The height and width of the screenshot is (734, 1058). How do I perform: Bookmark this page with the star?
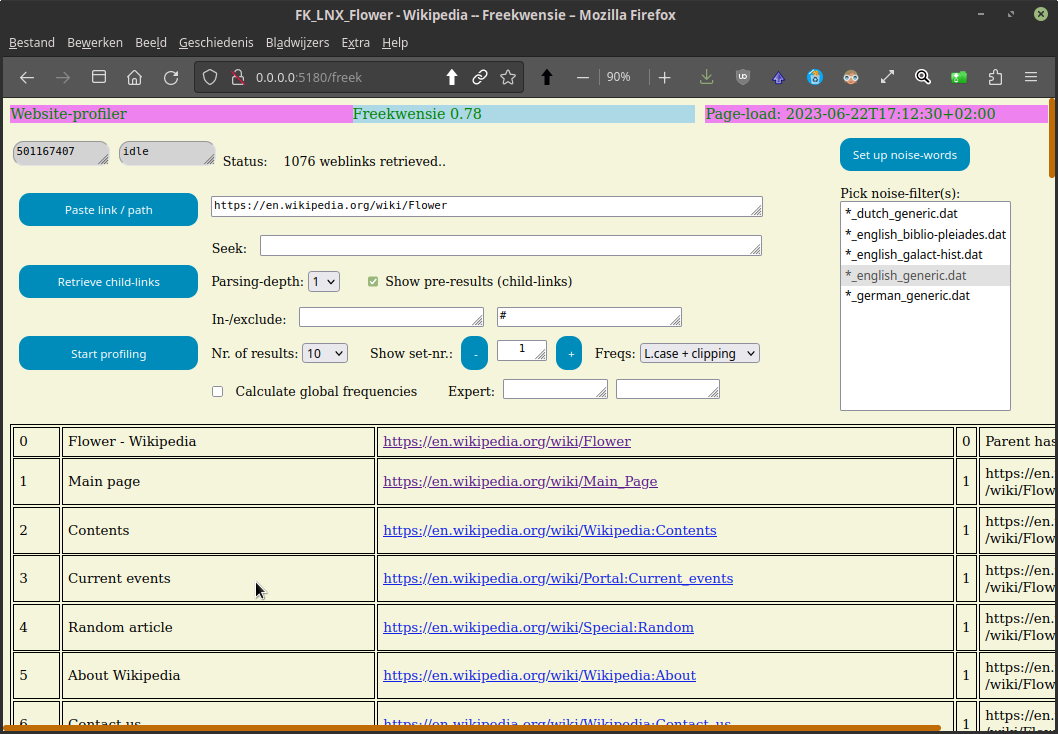508,78
